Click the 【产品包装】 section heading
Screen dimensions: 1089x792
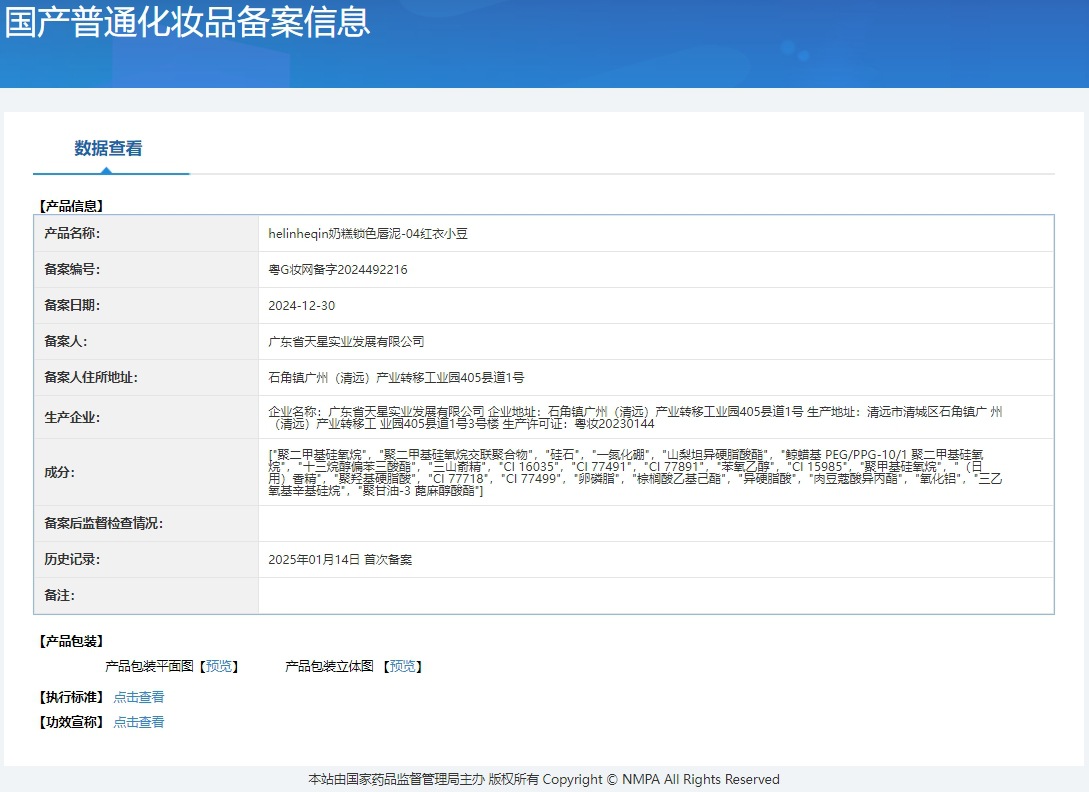[71, 641]
